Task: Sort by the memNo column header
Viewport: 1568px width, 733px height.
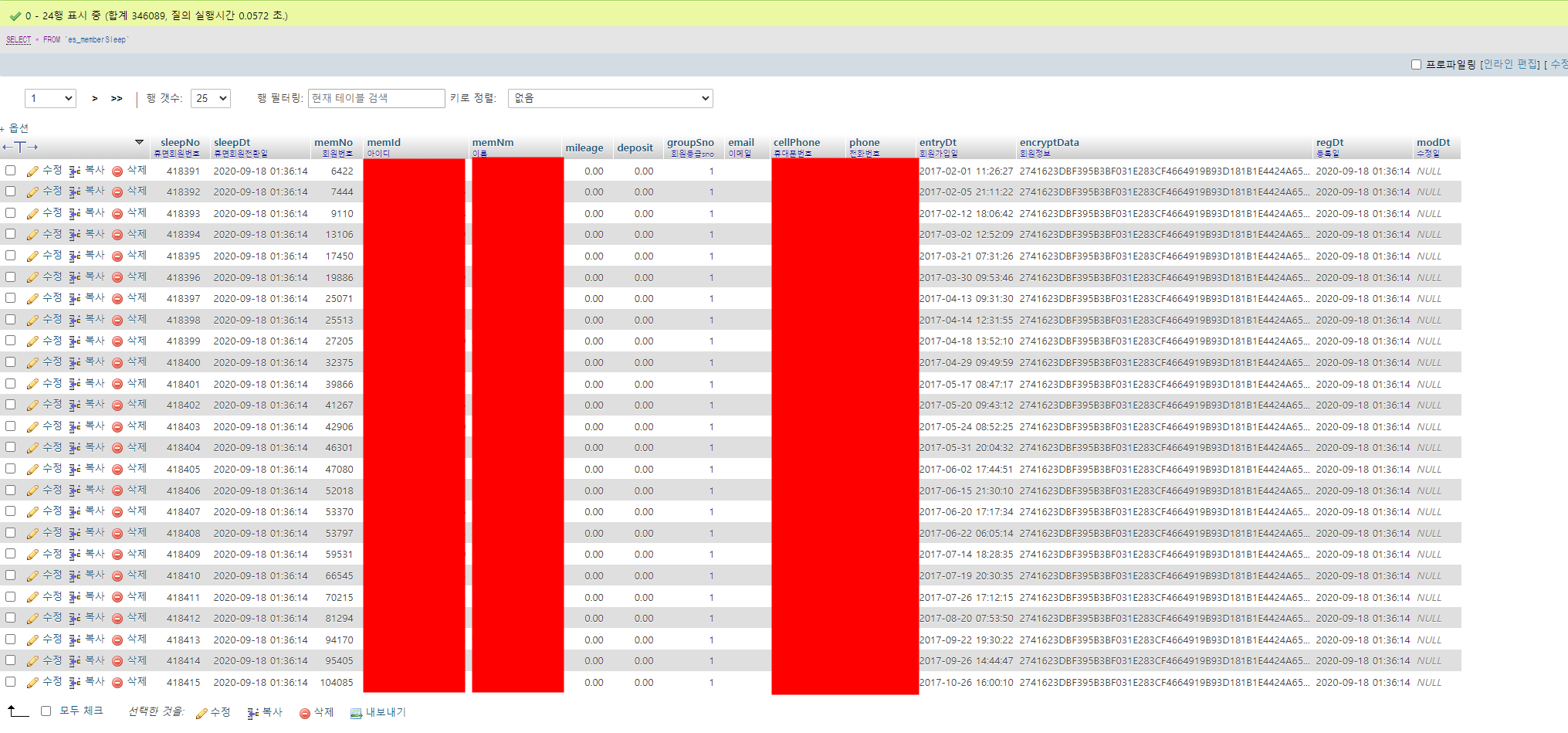Action: [x=334, y=142]
